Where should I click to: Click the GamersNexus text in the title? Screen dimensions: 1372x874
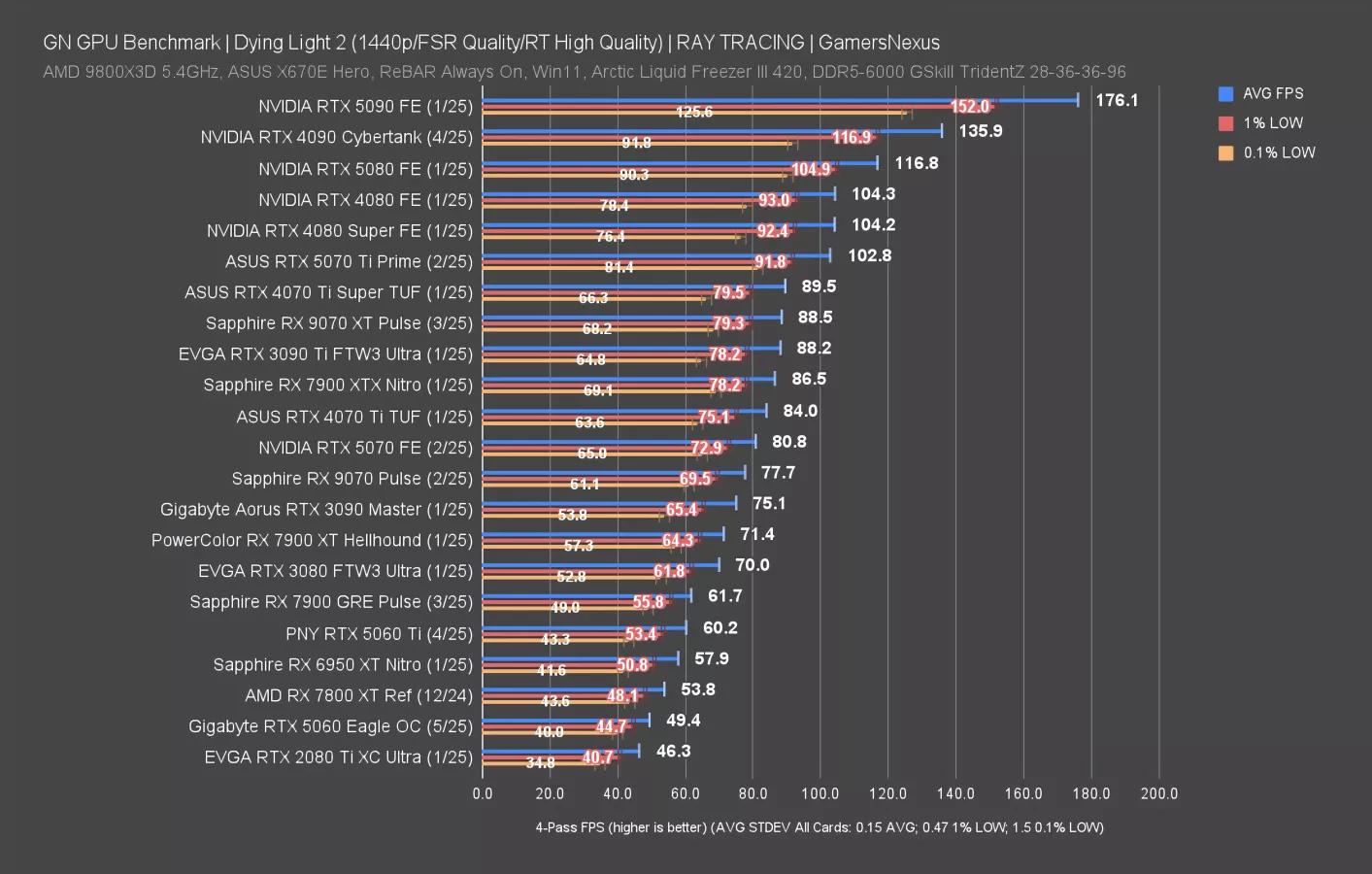(879, 42)
